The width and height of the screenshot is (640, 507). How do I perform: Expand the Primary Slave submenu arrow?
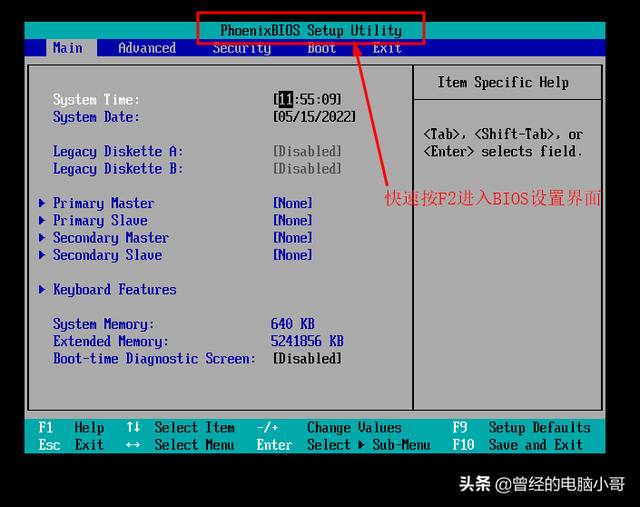tap(42, 220)
